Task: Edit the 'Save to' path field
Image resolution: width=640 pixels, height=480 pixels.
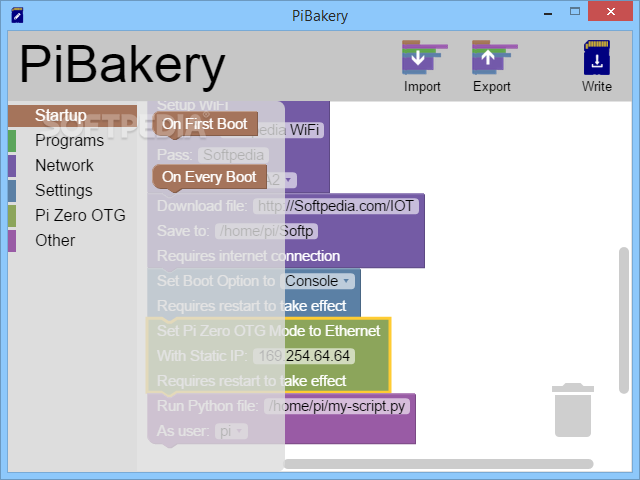Action: [x=266, y=231]
